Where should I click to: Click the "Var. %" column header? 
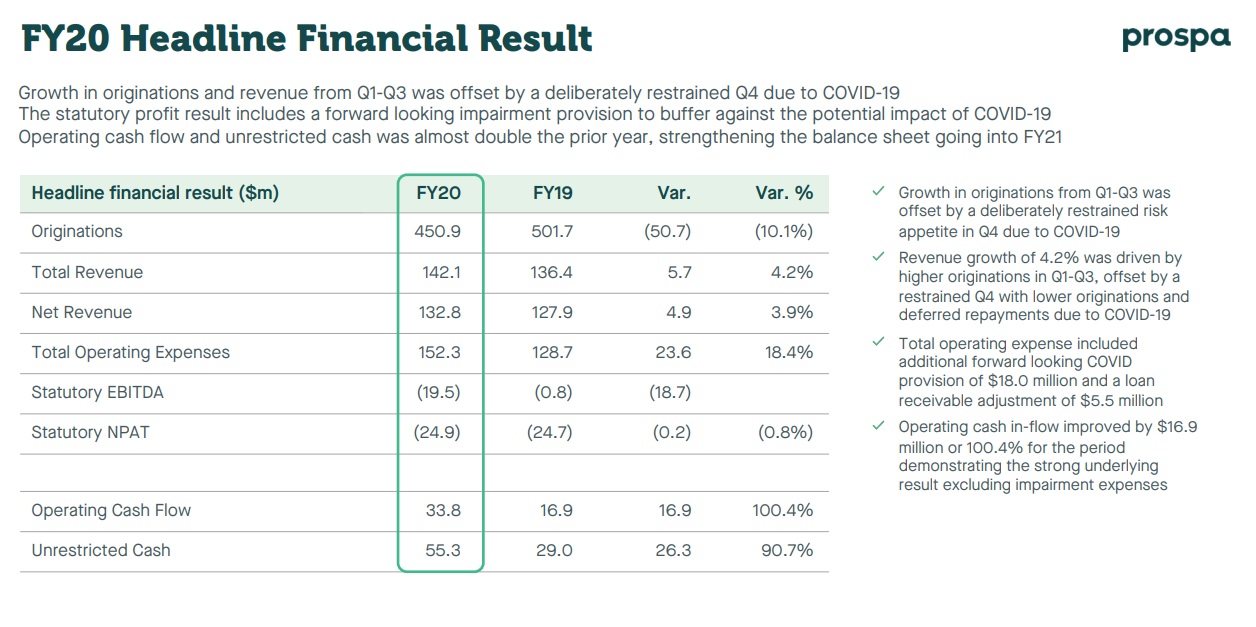coord(784,193)
